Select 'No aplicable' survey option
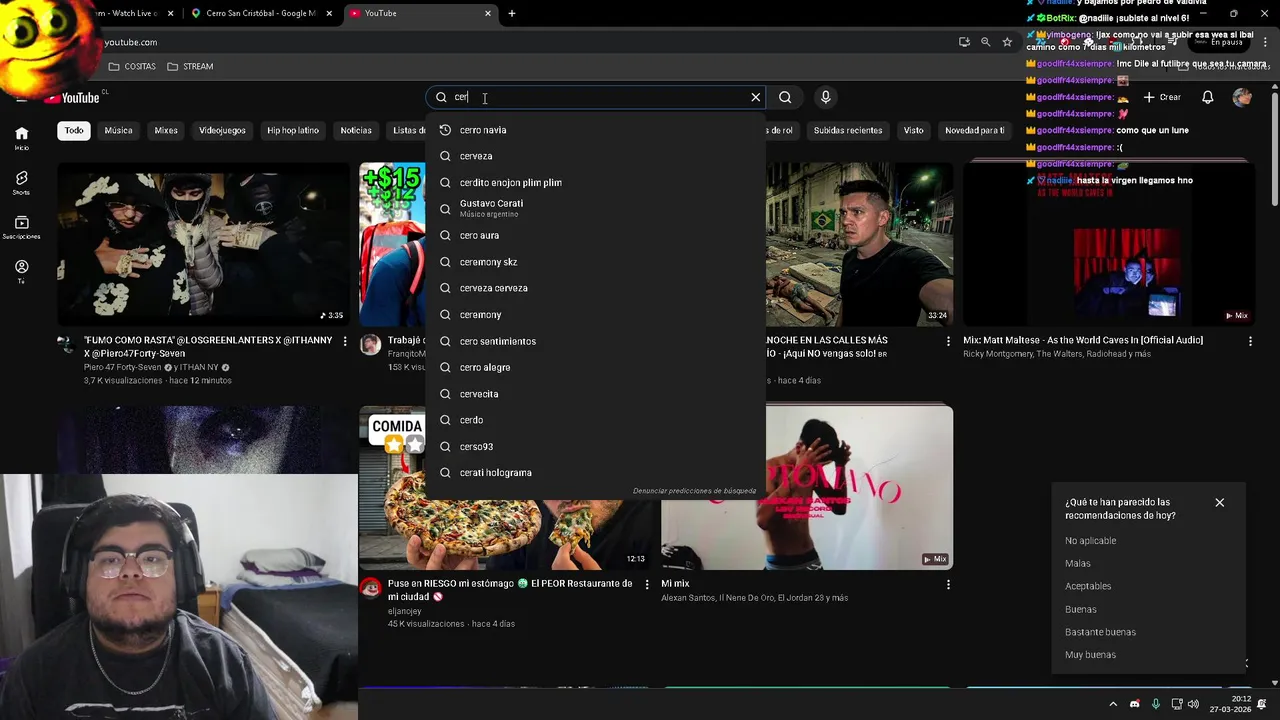Image resolution: width=1280 pixels, height=720 pixels. tap(1090, 541)
